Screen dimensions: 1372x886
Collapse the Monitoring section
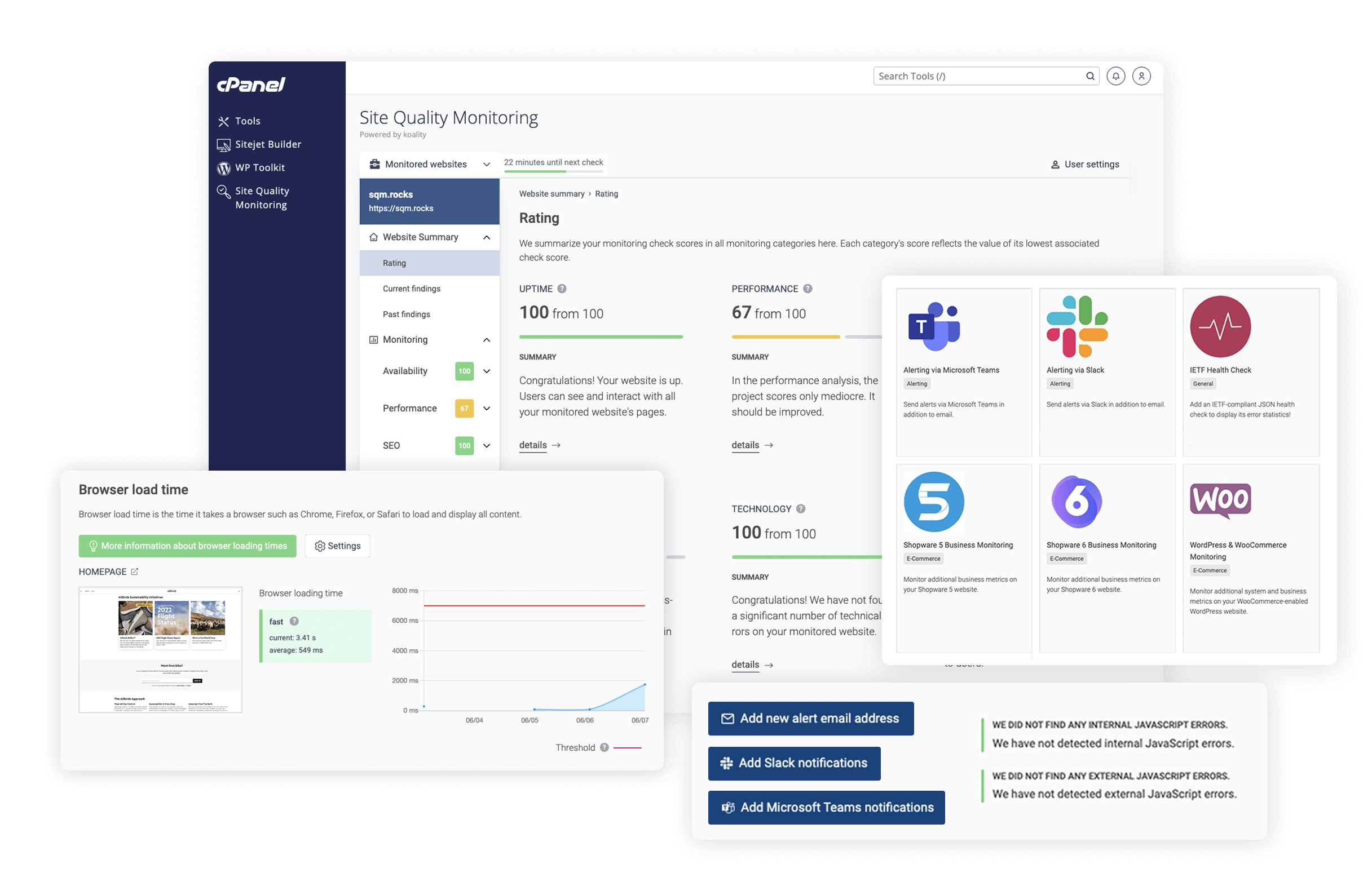tap(429, 339)
